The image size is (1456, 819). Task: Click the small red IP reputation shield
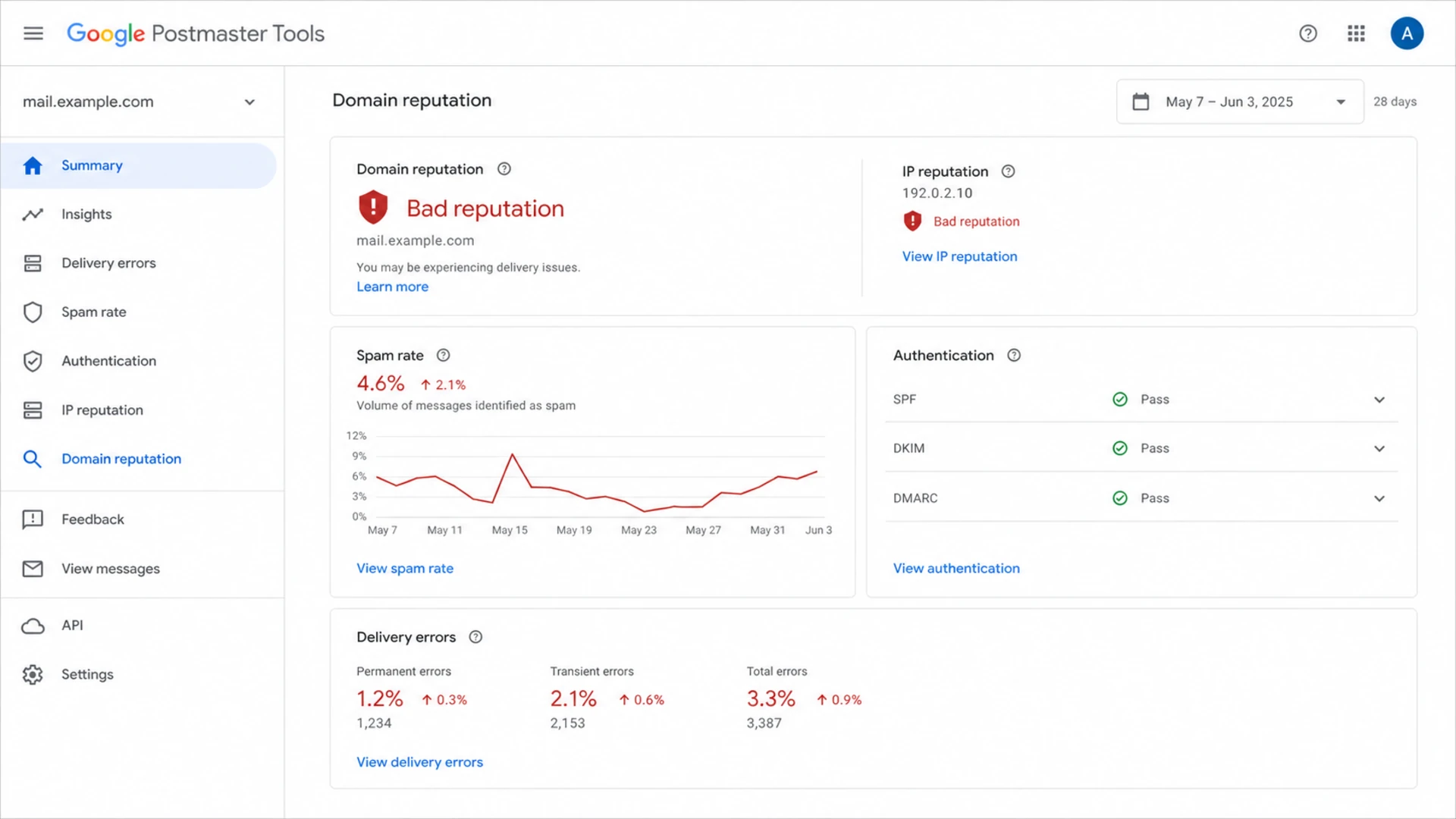coord(912,221)
